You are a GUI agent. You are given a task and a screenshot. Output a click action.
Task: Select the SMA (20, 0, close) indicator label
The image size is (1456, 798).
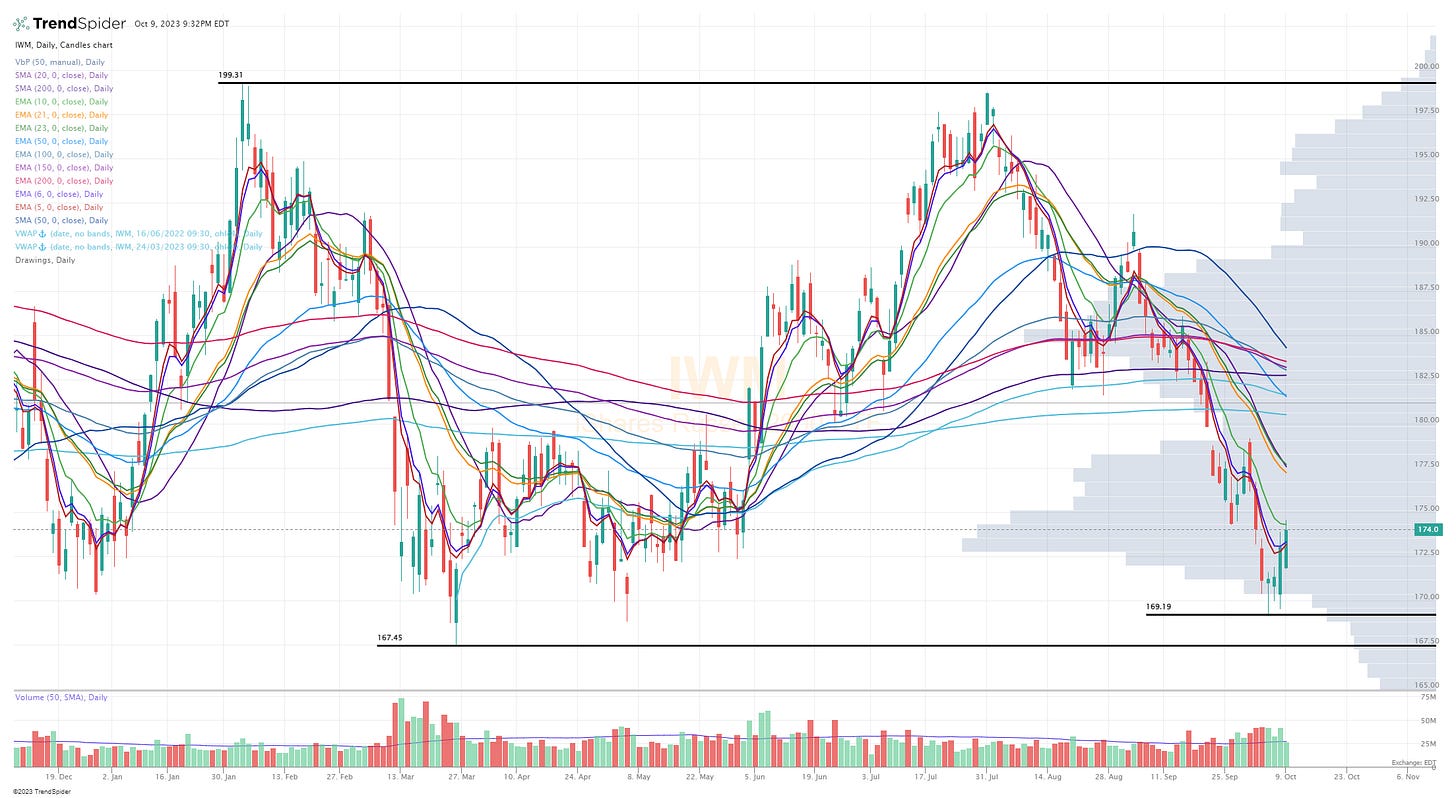(x=61, y=75)
